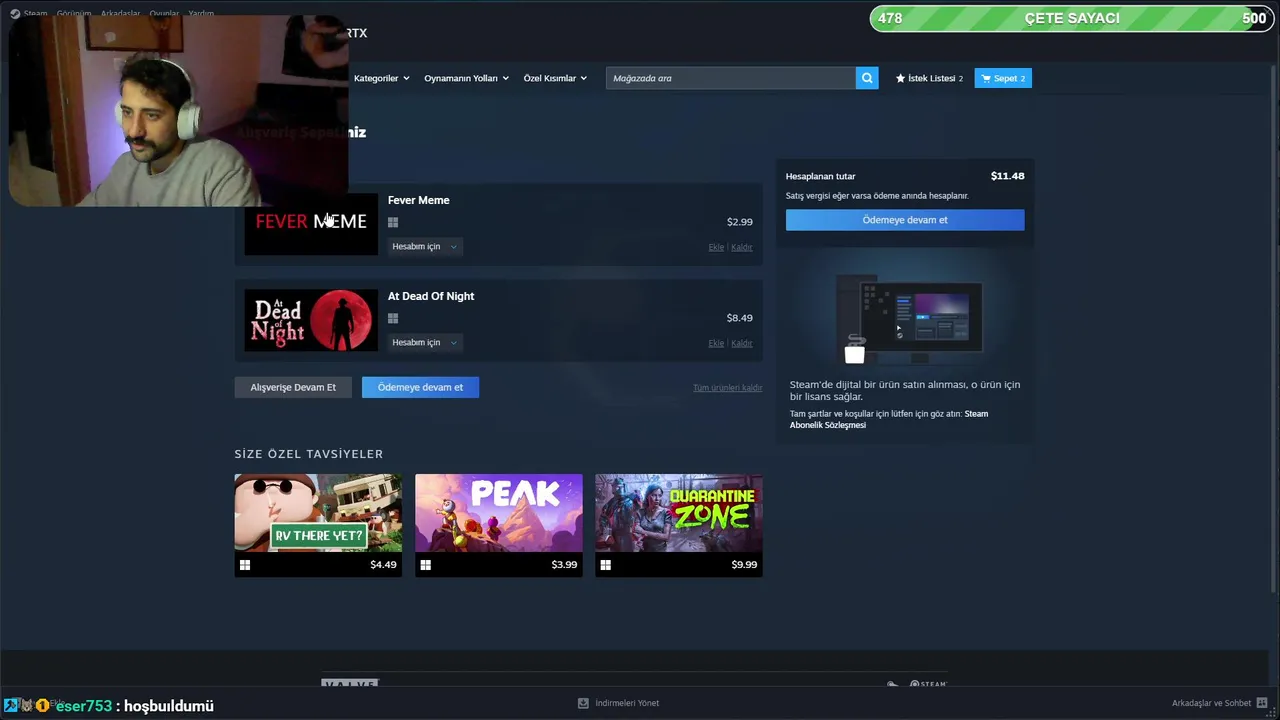Click the $3.99 price on PEAK card

564,565
